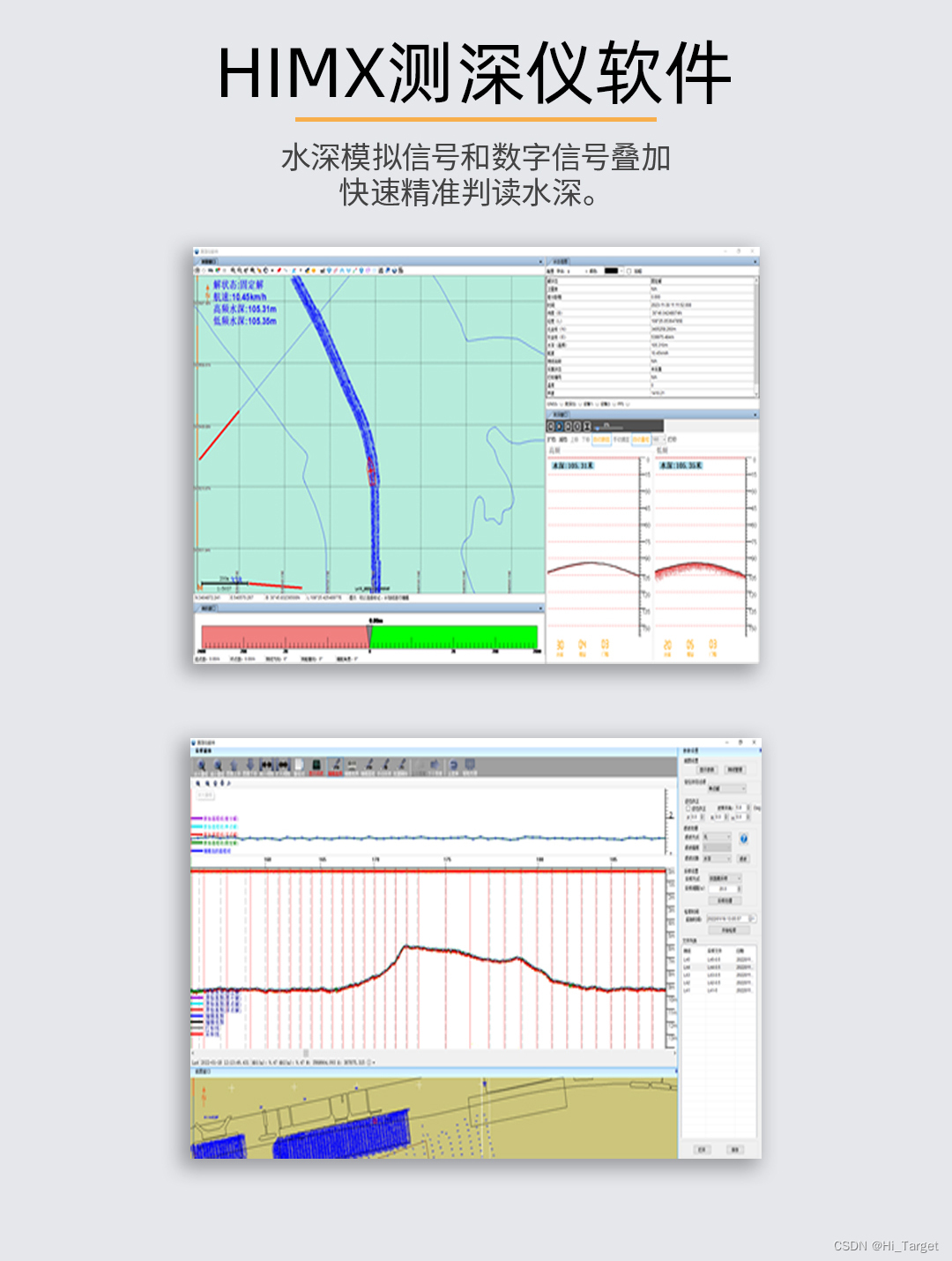Toggle the checkbox beside the black color swatch
This screenshot has width=952, height=1261.
point(629,271)
